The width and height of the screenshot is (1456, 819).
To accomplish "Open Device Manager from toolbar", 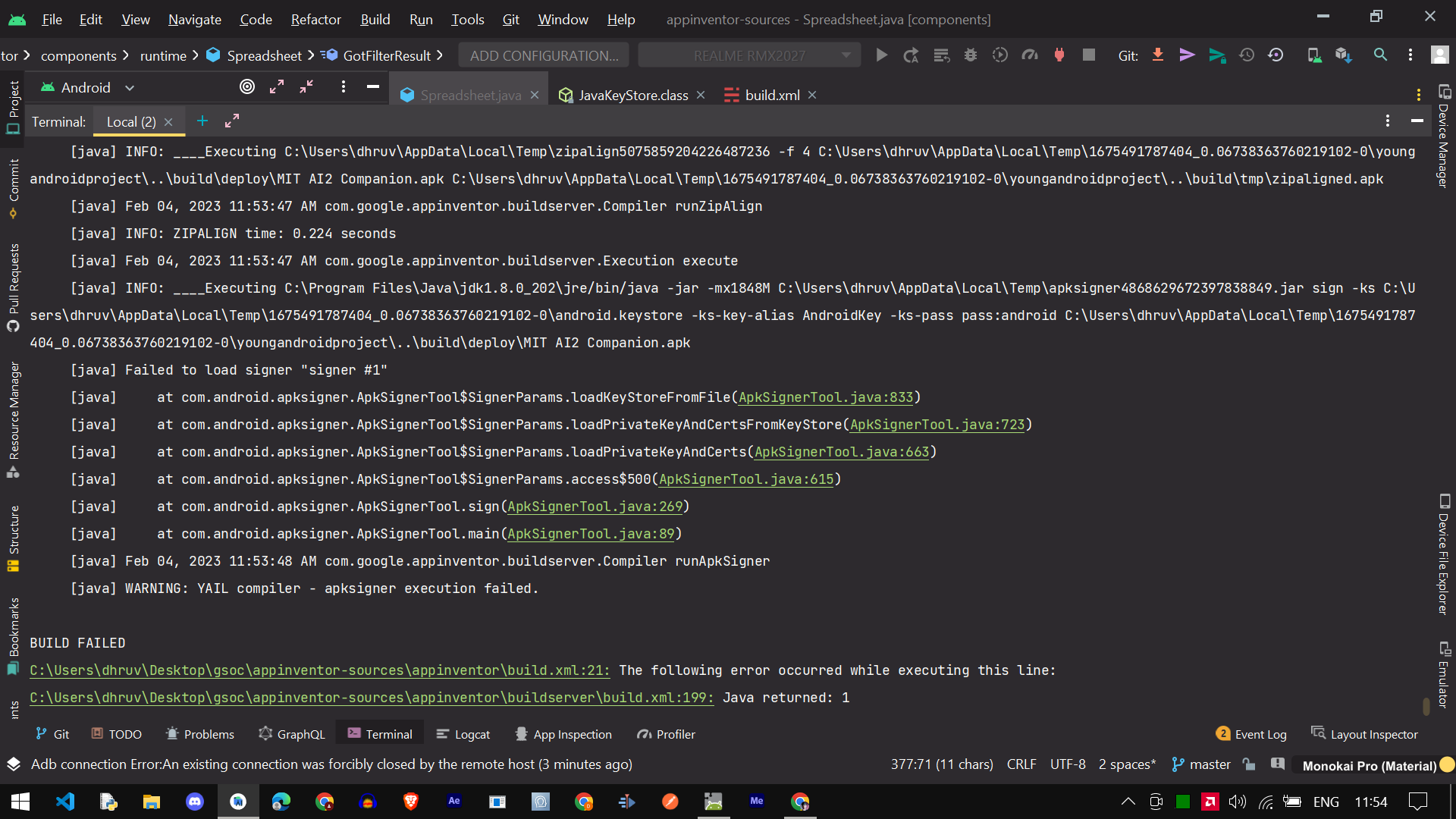I will (x=1313, y=55).
